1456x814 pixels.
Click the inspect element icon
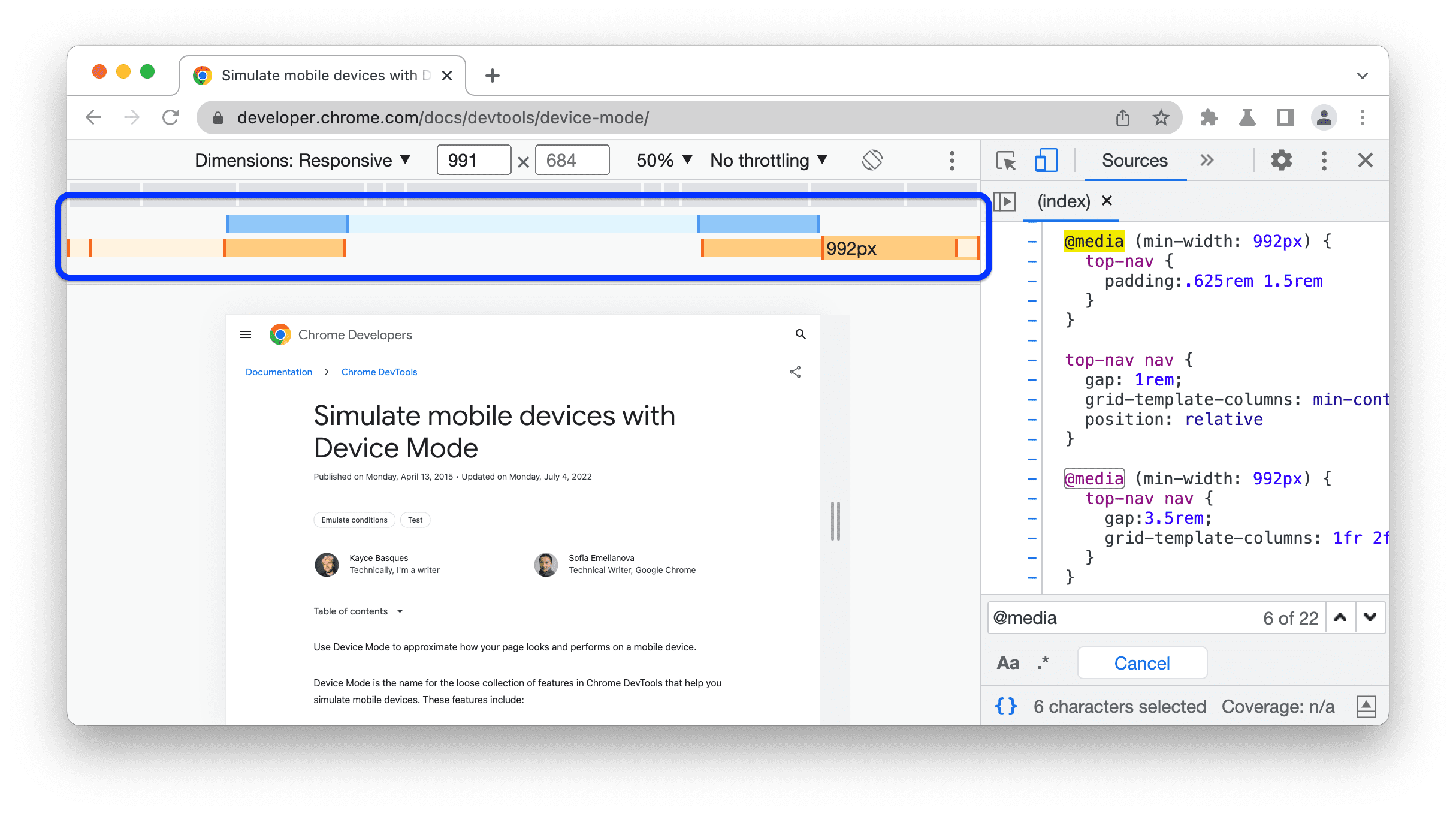[x=1006, y=160]
